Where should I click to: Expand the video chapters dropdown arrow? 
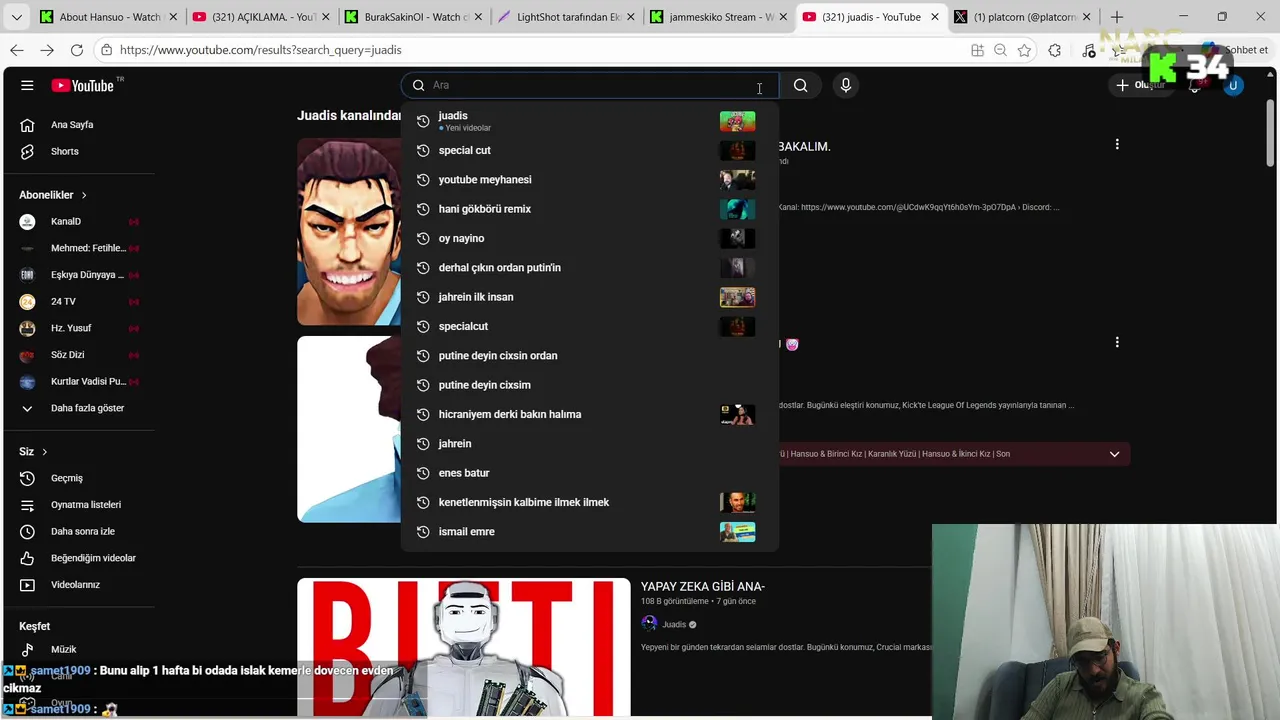point(1114,454)
